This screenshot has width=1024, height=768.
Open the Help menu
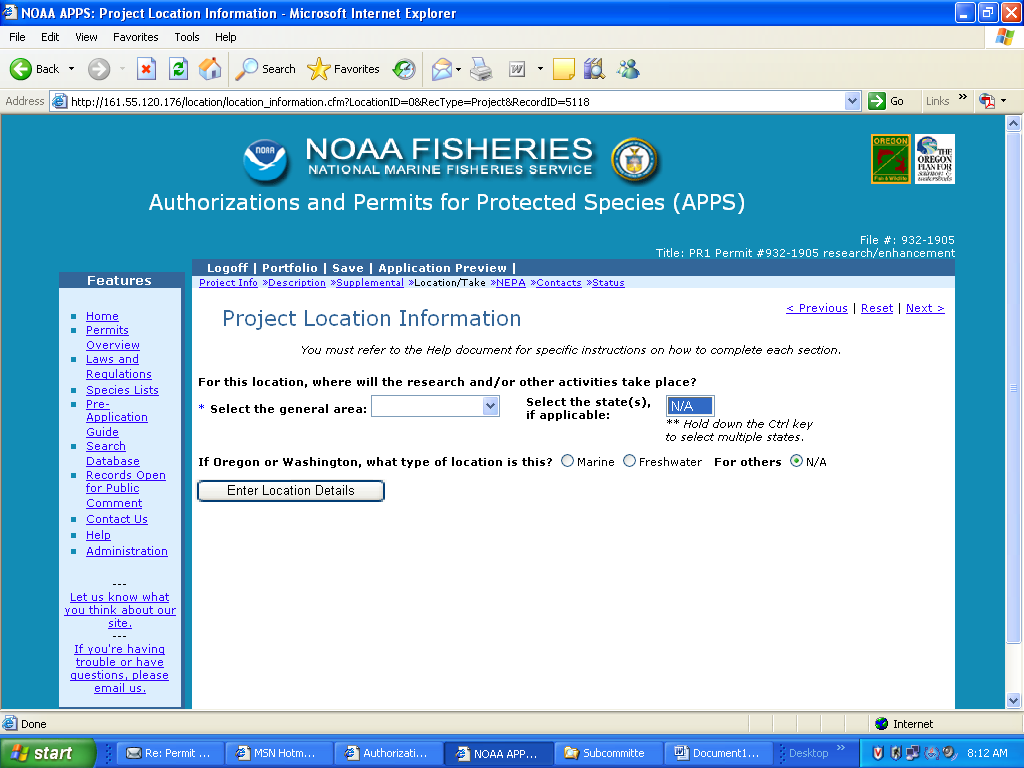coord(226,37)
